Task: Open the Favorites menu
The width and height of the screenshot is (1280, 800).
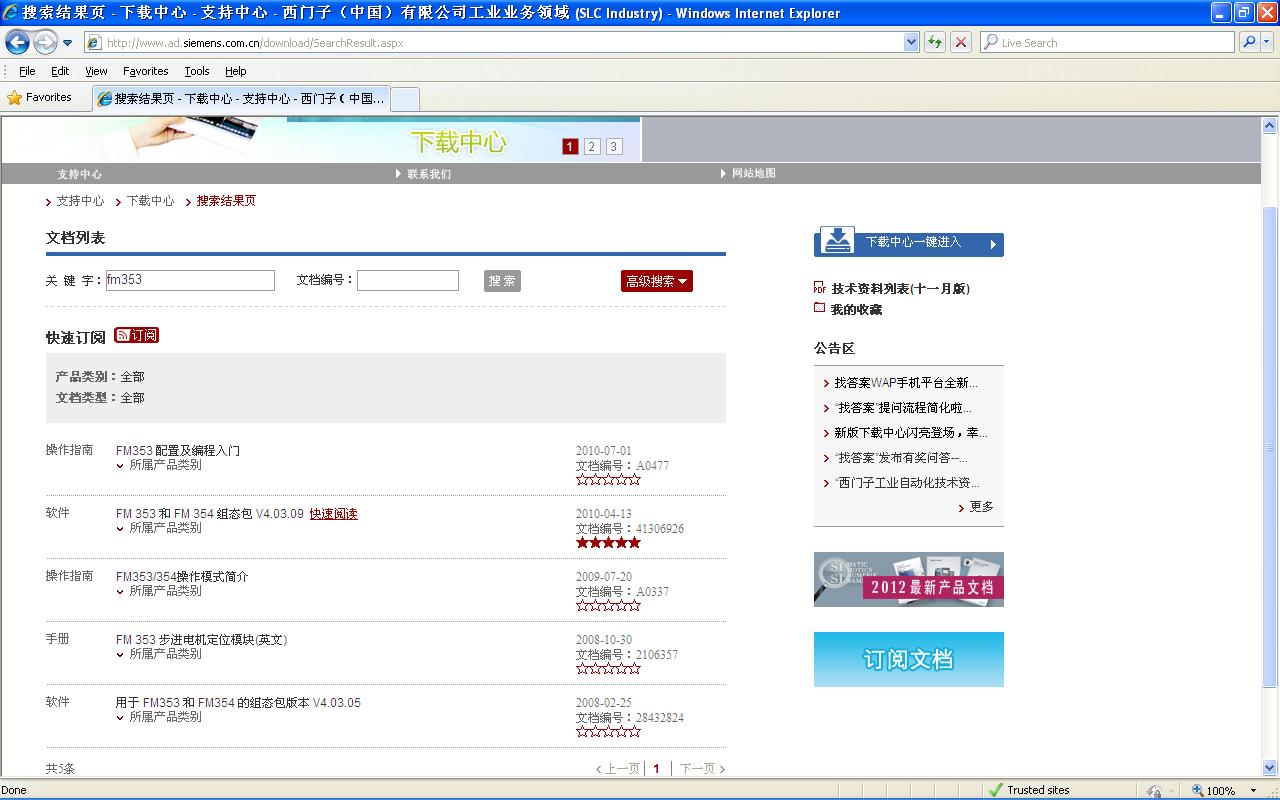Action: (146, 71)
